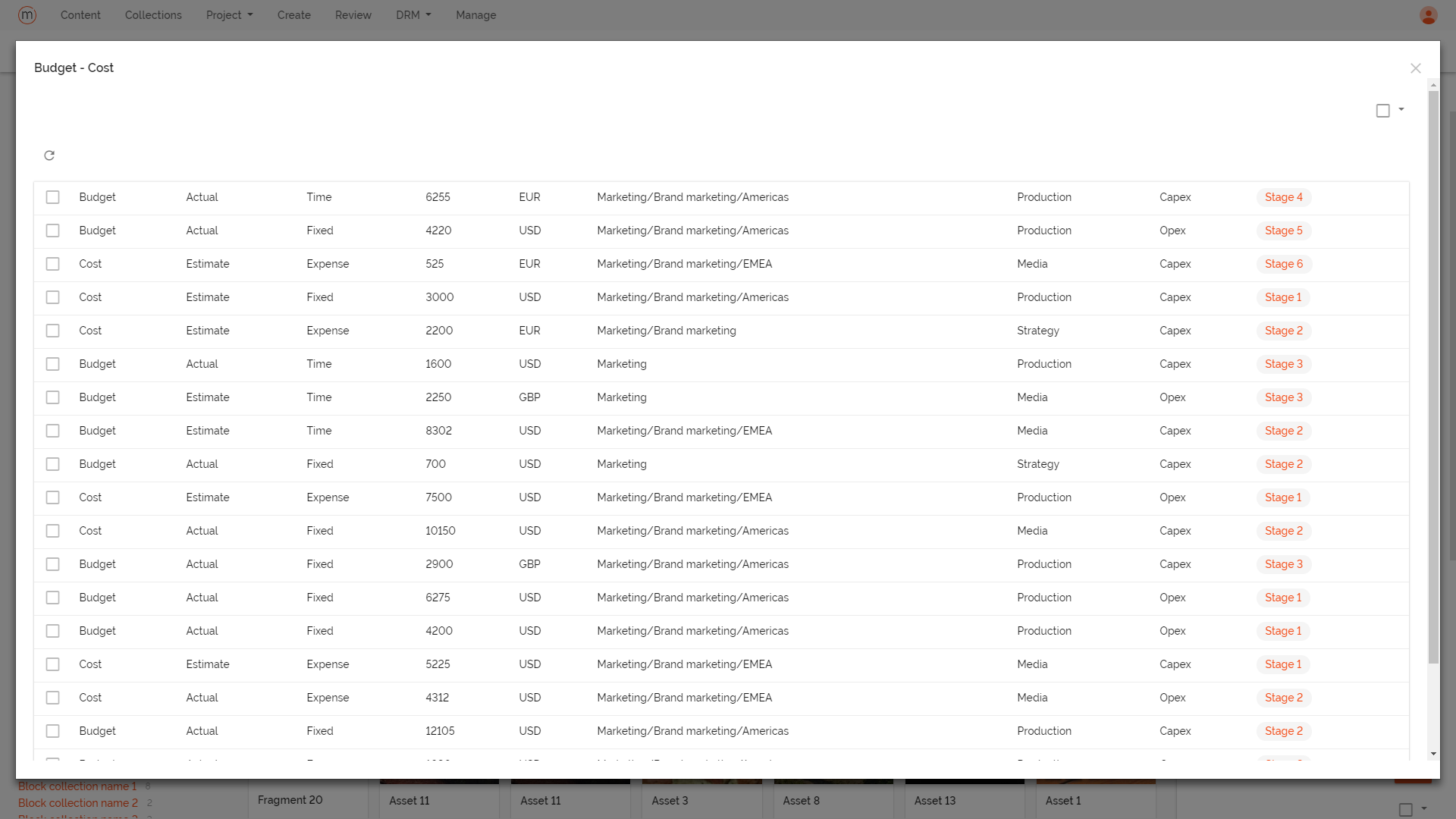Click Stage 2 tag in the 10150 row

pos(1284,531)
